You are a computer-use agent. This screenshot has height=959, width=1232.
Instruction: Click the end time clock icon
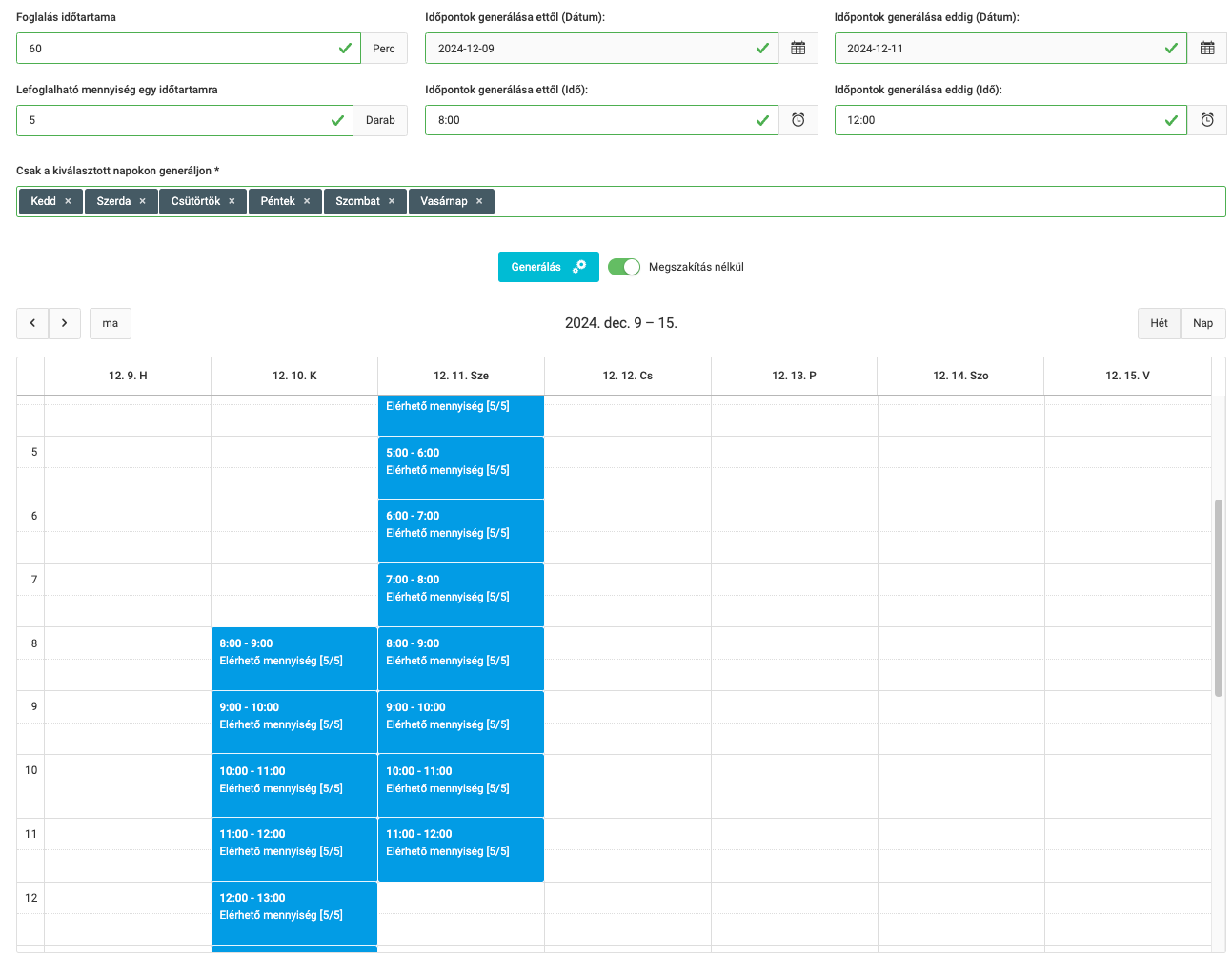1206,120
